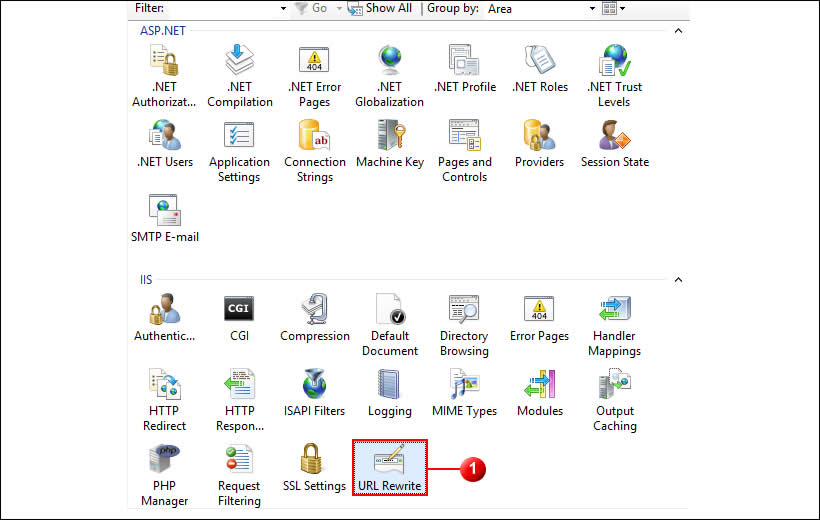Open SMTP E-mail settings

(164, 217)
